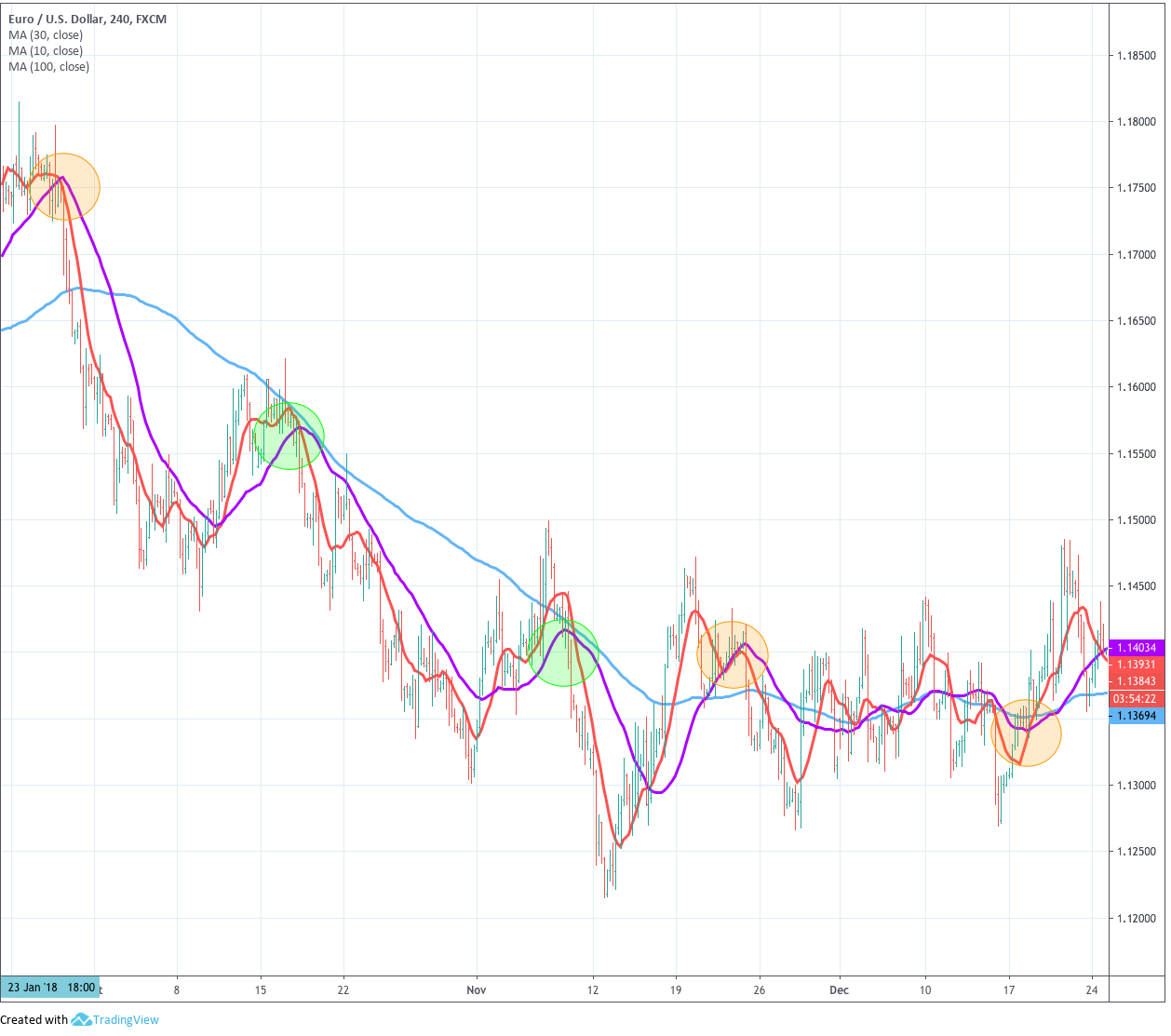Click the orange circle near 1.17500
This screenshot has height=1036, width=1171.
click(64, 186)
